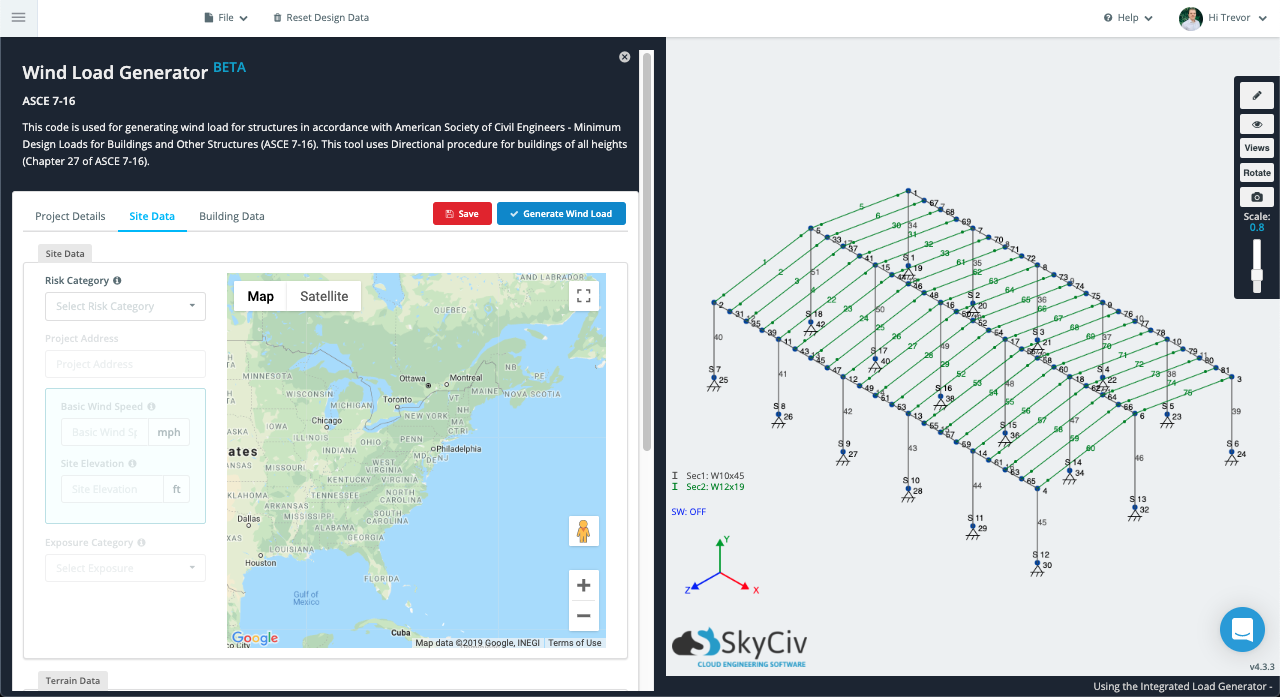
Task: Switch to the Building Data tab
Action: (x=231, y=216)
